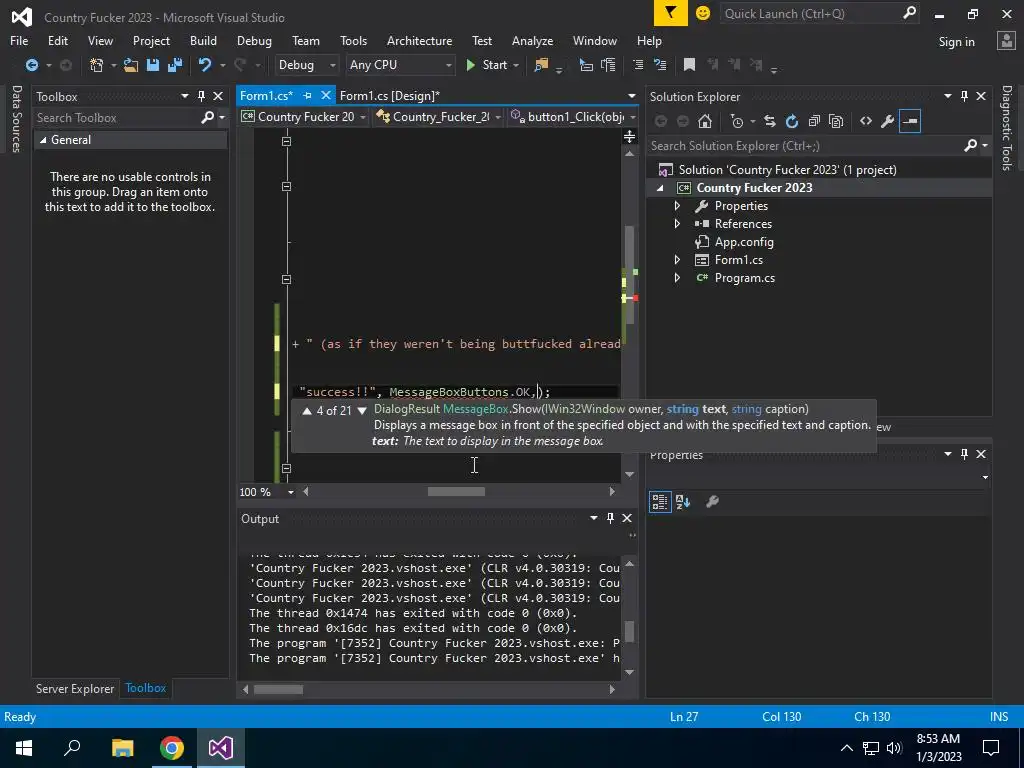Open Google Chrome from the taskbar
The image size is (1024, 768).
click(x=172, y=748)
